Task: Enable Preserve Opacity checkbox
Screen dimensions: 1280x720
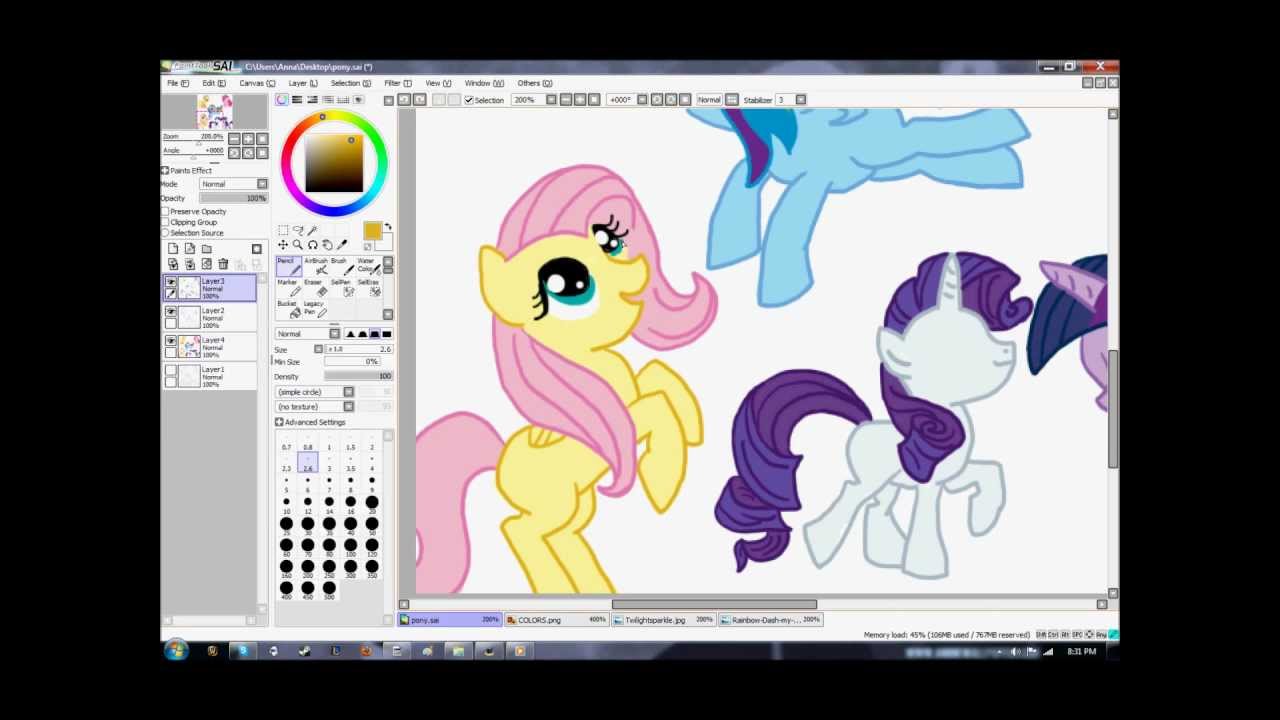Action: click(x=166, y=212)
